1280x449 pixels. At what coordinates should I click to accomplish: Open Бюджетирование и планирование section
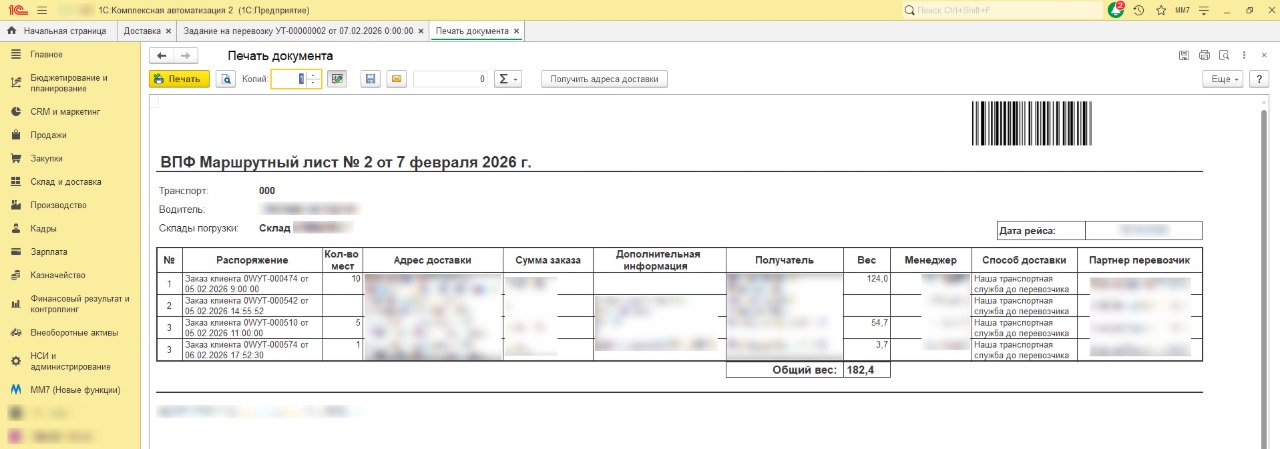pyautogui.click(x=70, y=83)
